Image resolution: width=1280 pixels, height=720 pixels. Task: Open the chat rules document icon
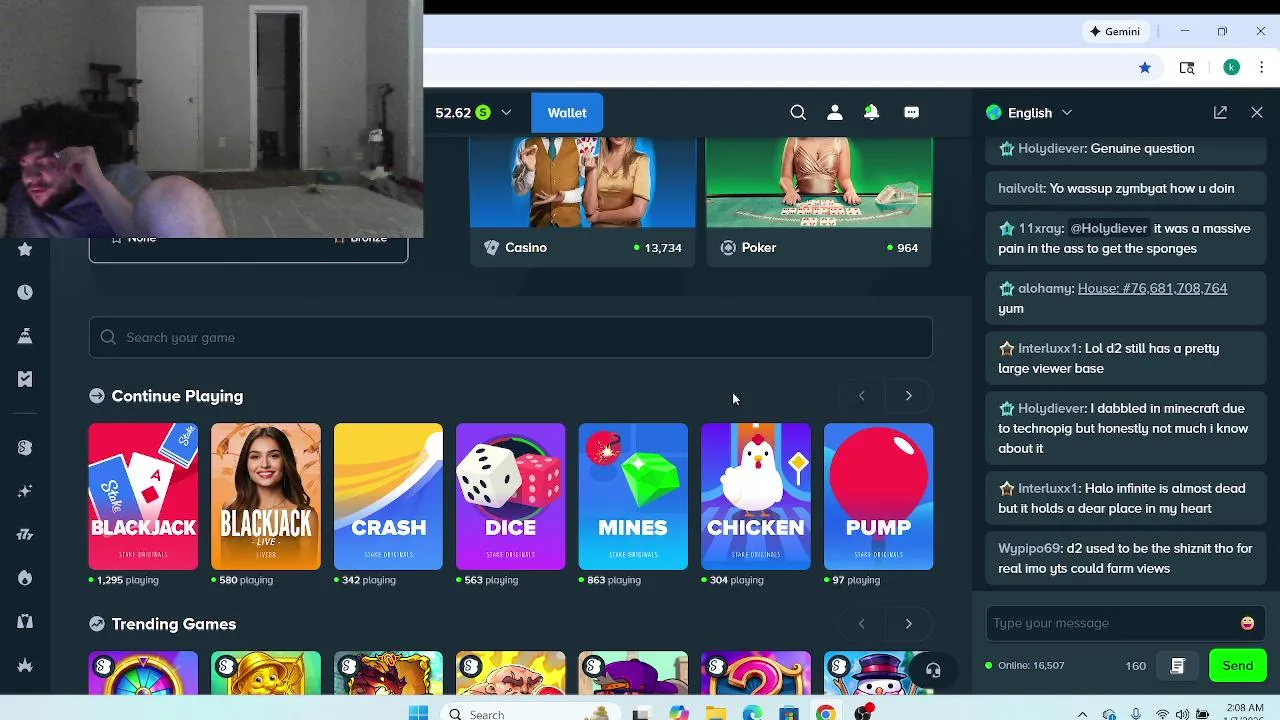click(x=1177, y=666)
